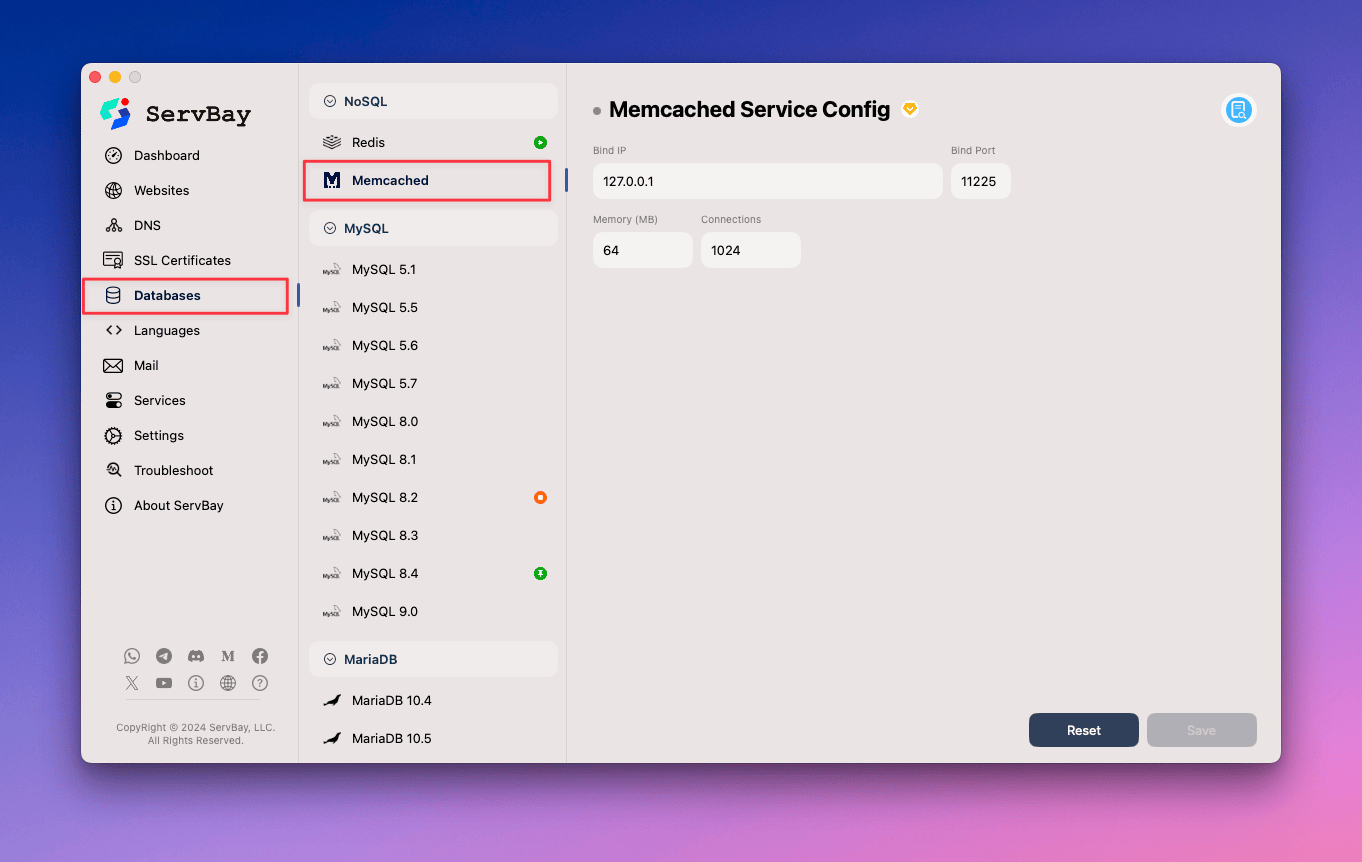This screenshot has height=862, width=1362.
Task: Open the DNS section
Action: point(148,225)
